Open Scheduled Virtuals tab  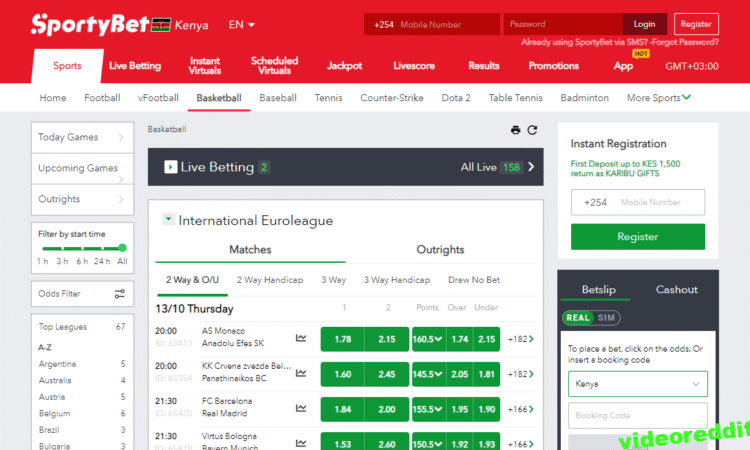point(274,66)
